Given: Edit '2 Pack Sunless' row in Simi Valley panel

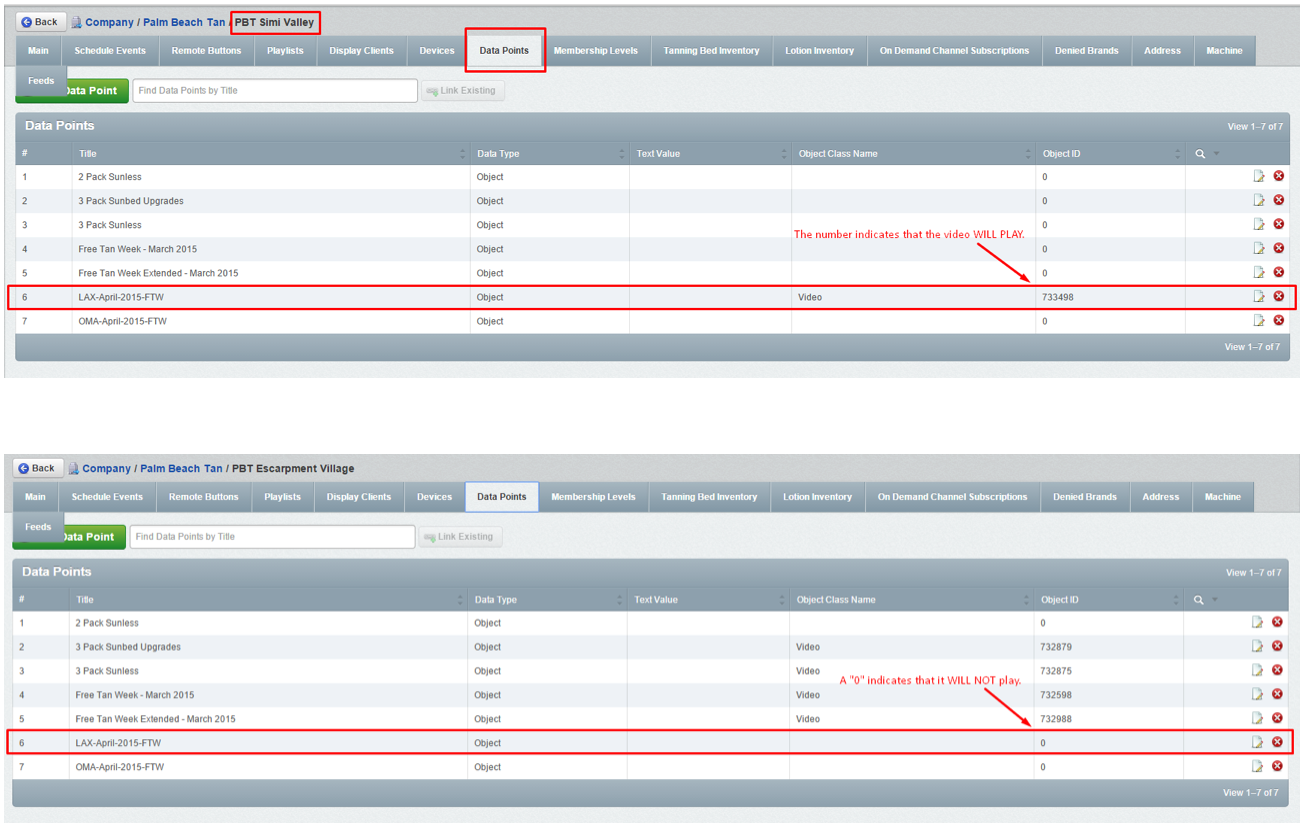Looking at the screenshot, I should click(1259, 176).
